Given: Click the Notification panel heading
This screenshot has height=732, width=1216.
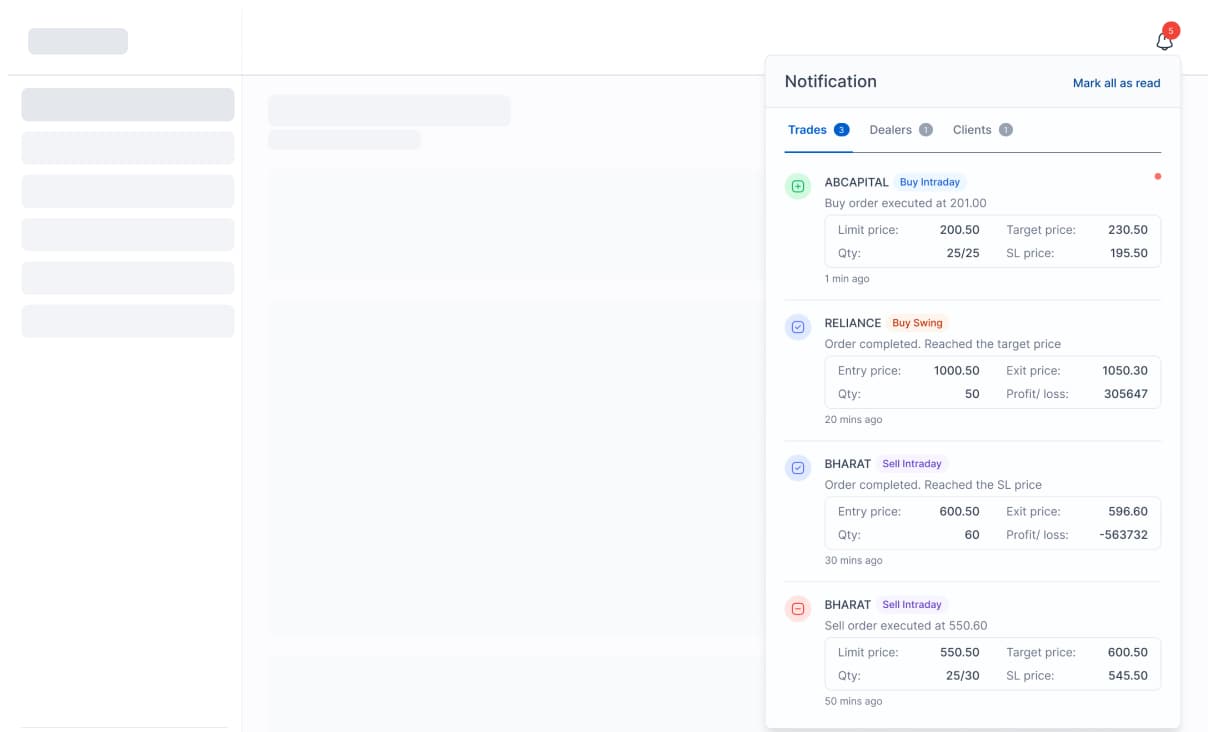Looking at the screenshot, I should click(x=831, y=82).
